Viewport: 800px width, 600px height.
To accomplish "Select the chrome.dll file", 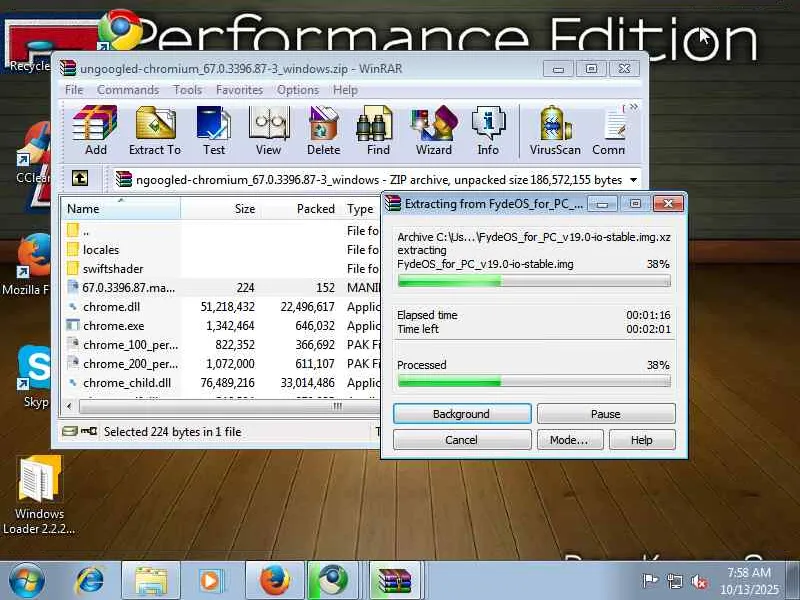I will (221, 307).
